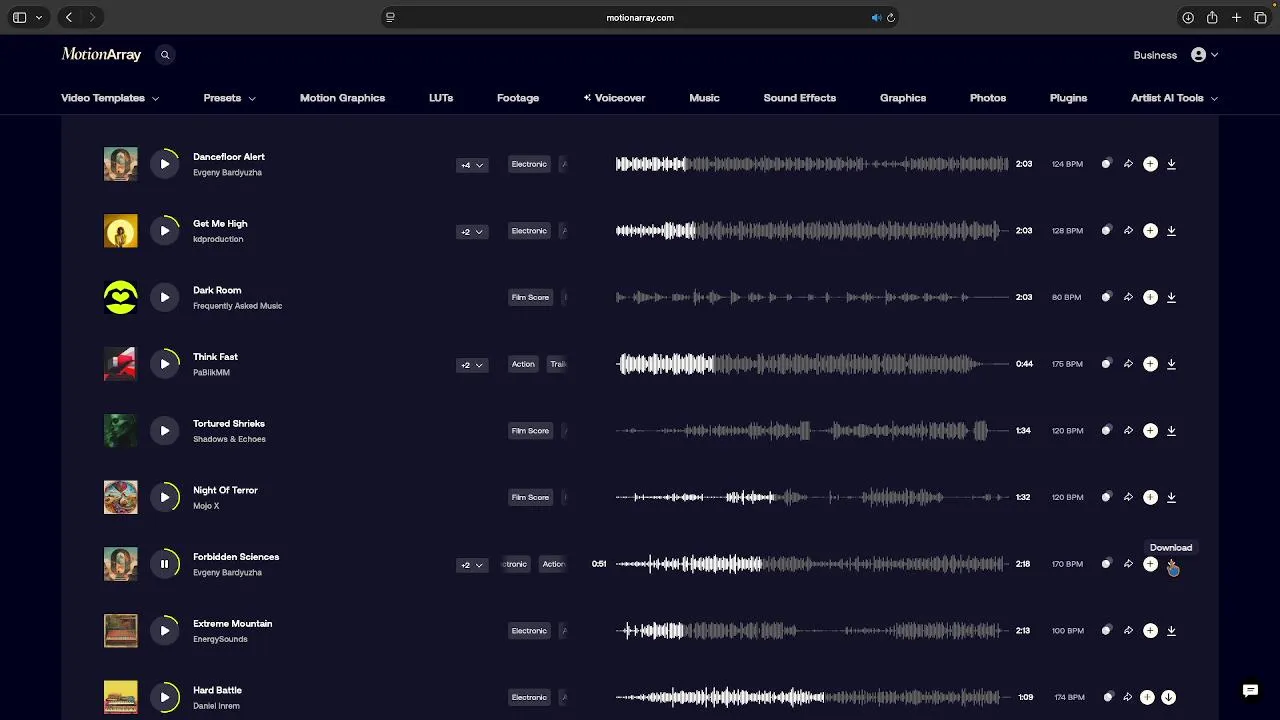Download the Dark Room track
The image size is (1280, 720).
tap(1171, 297)
